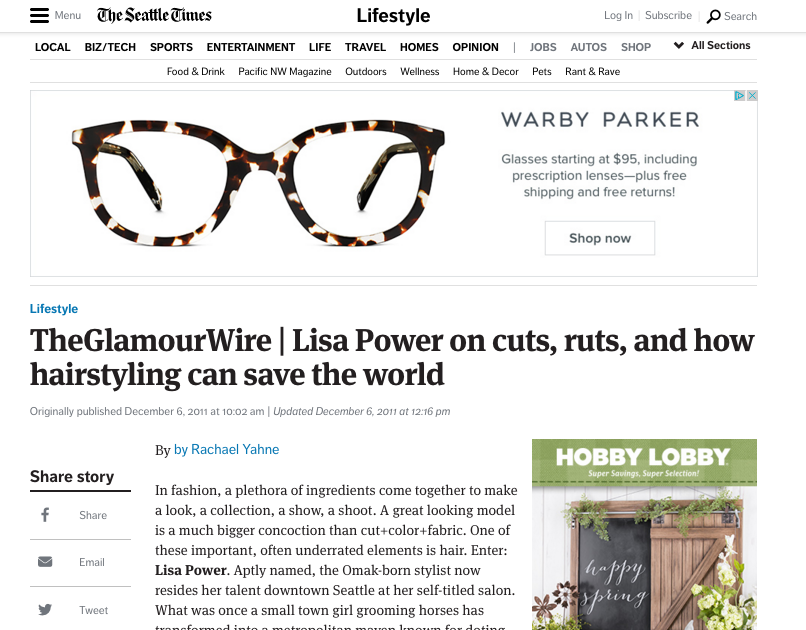The image size is (806, 630).
Task: Click the Twitter Tweet bird icon
Action: pos(45,609)
